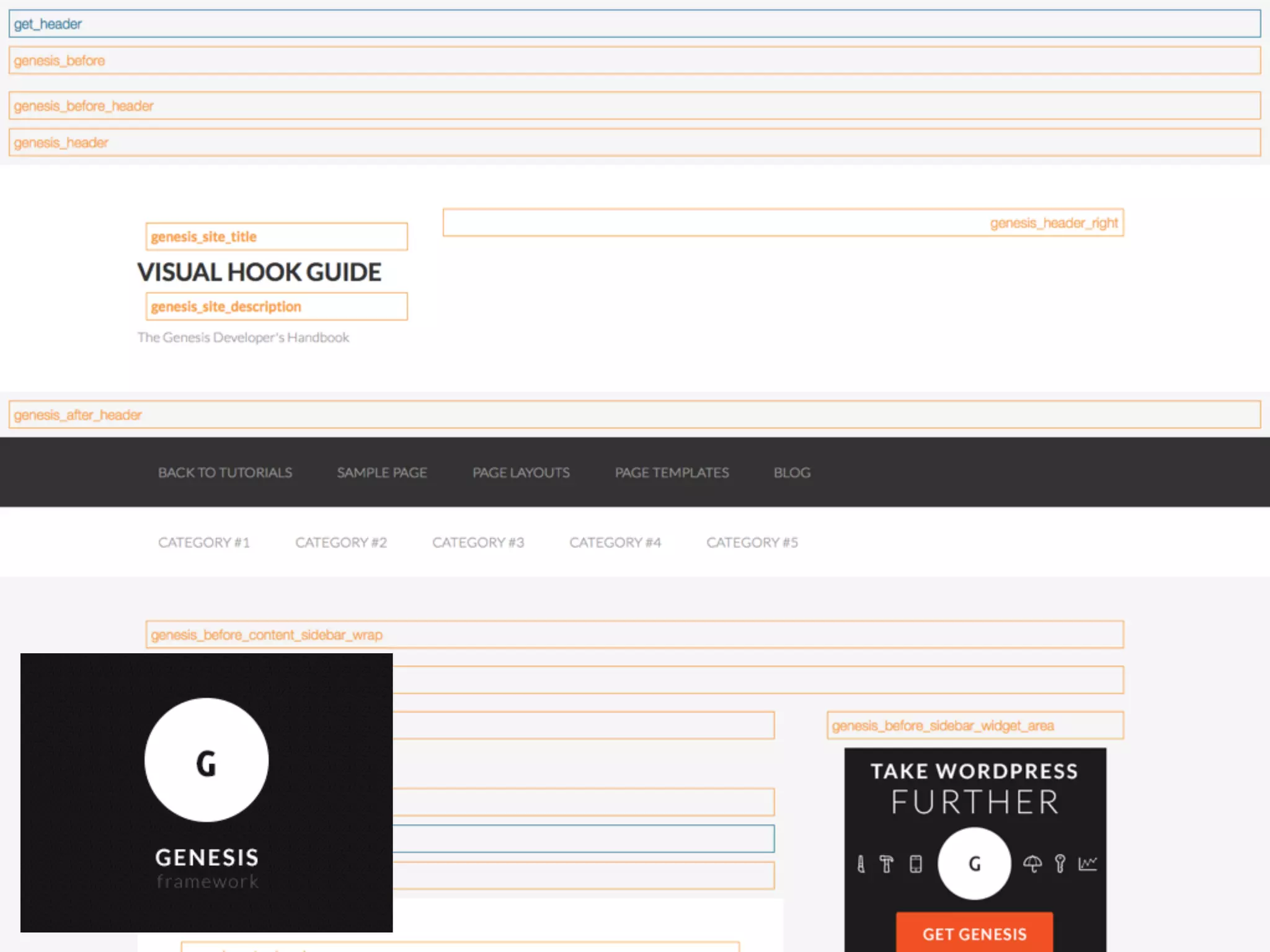Click the Visual Hook Guide site title

(x=259, y=273)
